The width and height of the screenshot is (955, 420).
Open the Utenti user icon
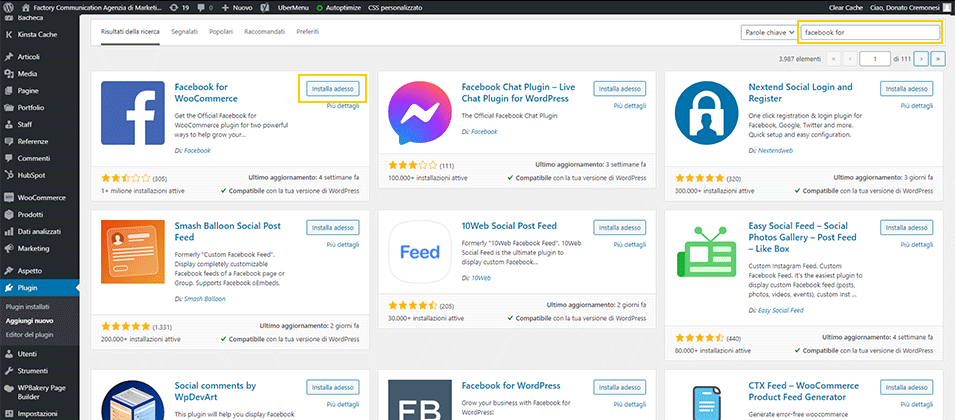click(x=9, y=354)
